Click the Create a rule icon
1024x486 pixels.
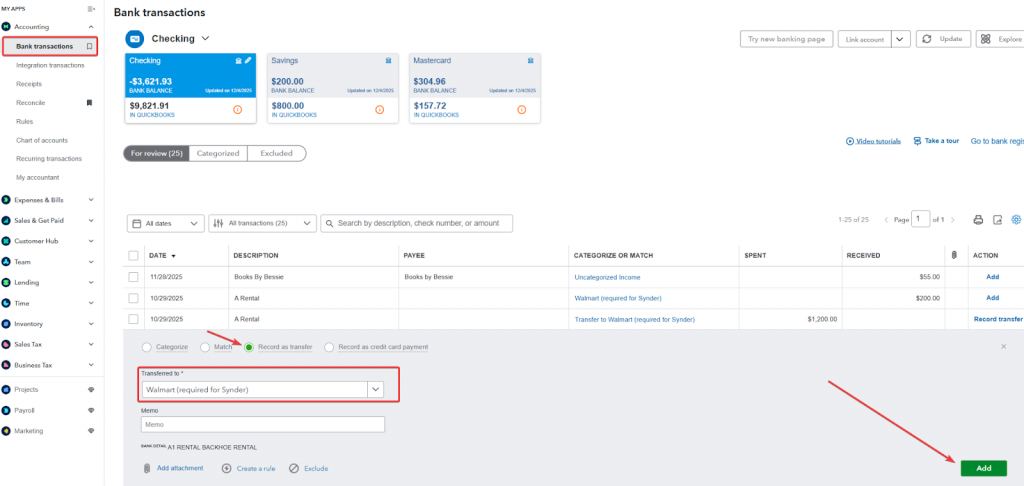tap(227, 468)
